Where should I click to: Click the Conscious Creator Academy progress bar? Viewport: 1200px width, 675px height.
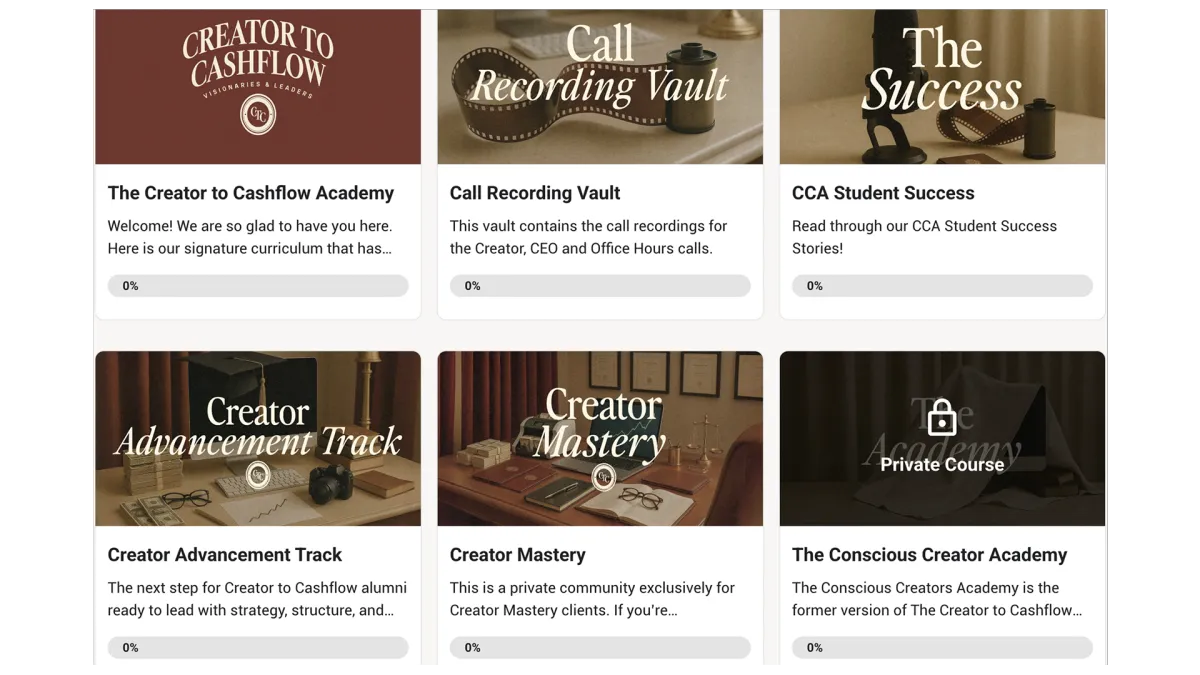(x=942, y=648)
